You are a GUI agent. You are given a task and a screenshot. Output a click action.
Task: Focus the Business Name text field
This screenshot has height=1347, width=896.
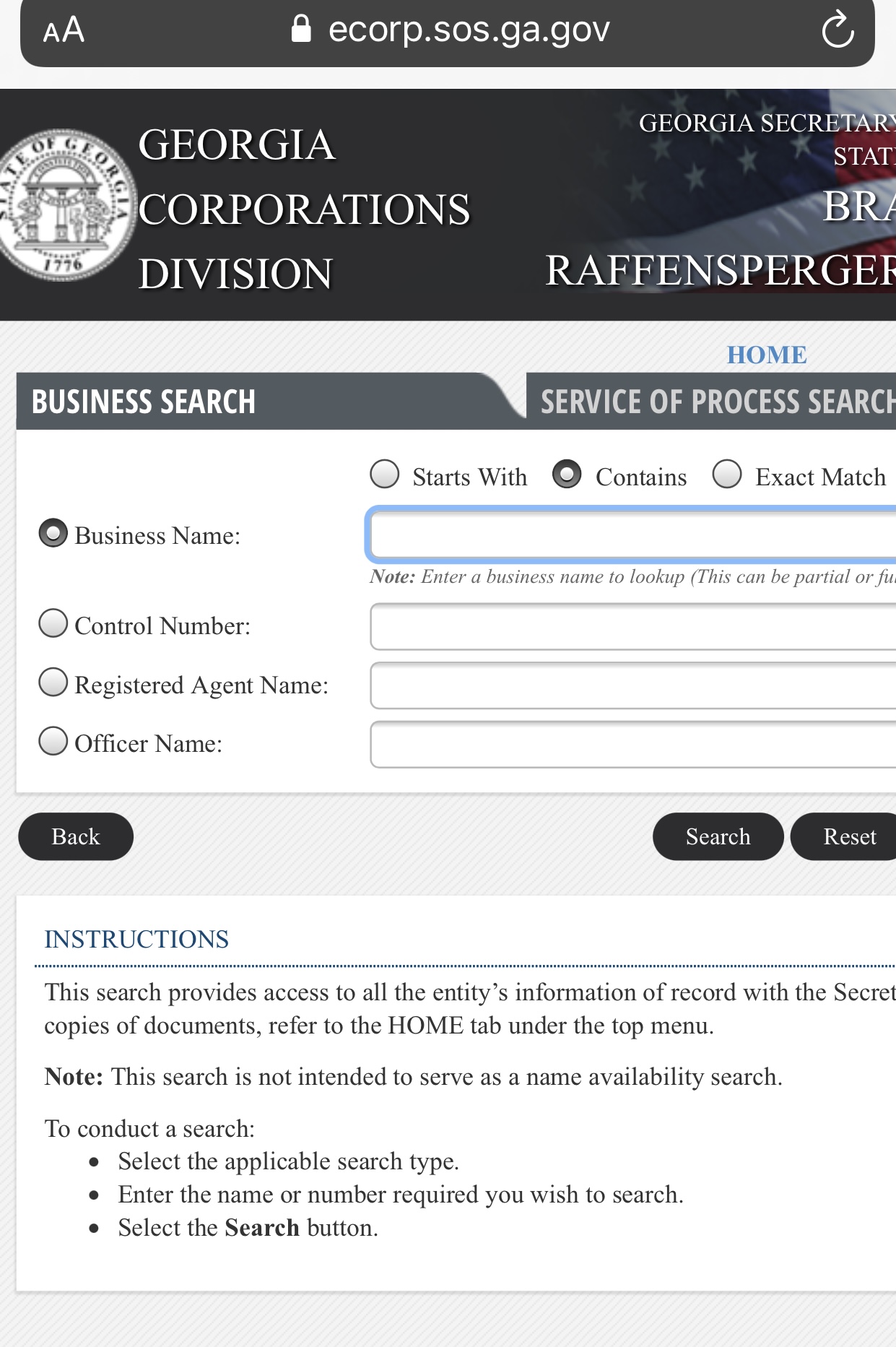tap(632, 535)
